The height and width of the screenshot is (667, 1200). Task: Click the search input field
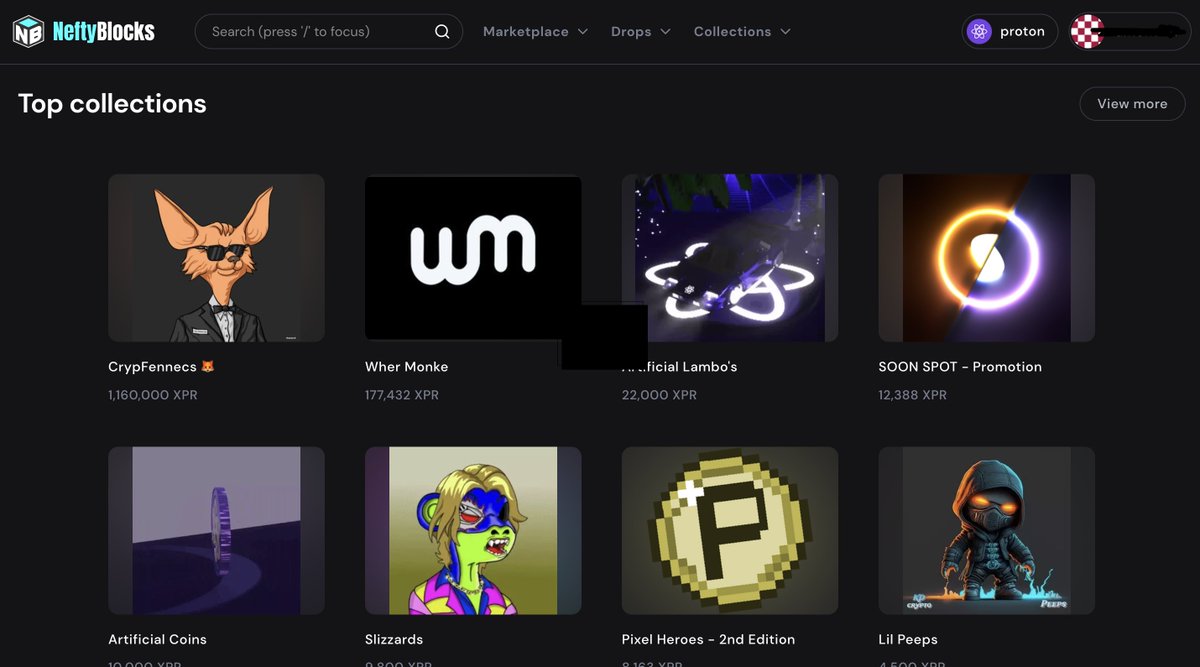[300, 31]
